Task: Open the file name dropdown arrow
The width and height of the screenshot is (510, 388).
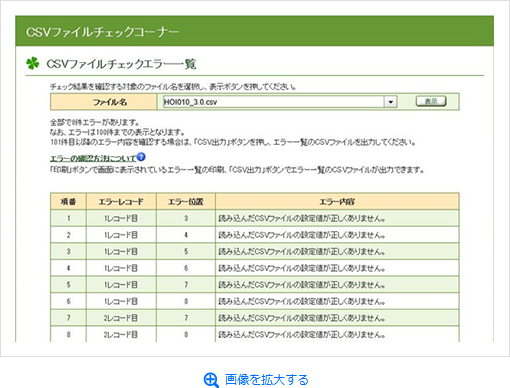Action: pyautogui.click(x=390, y=102)
